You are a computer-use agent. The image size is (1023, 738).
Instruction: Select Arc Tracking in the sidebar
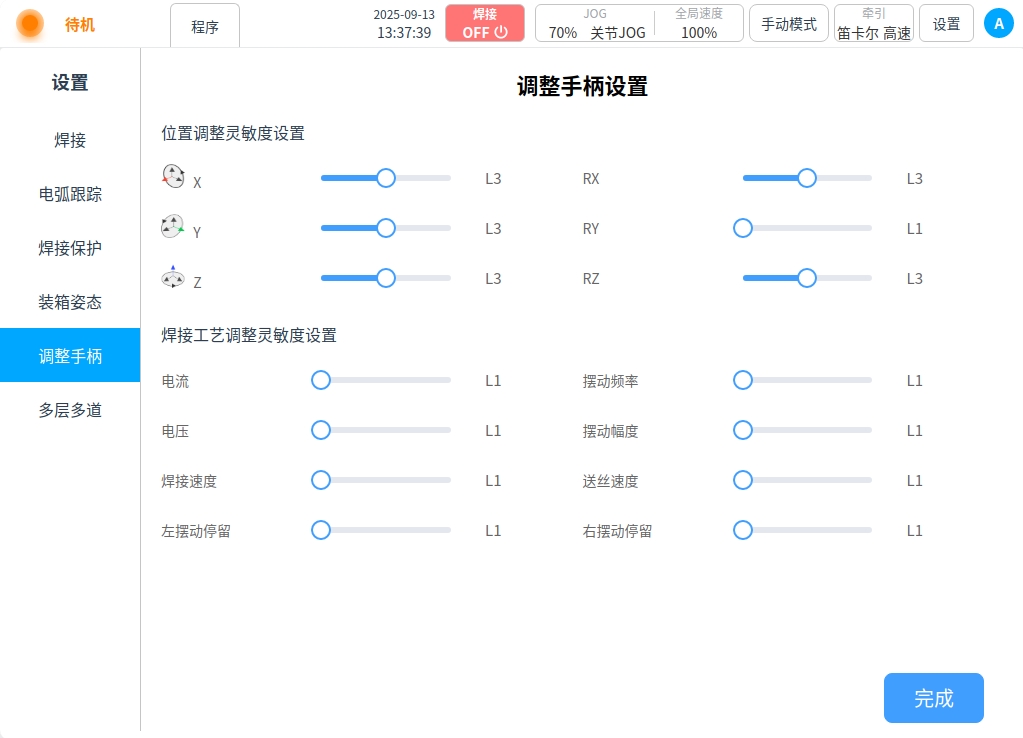coord(70,194)
